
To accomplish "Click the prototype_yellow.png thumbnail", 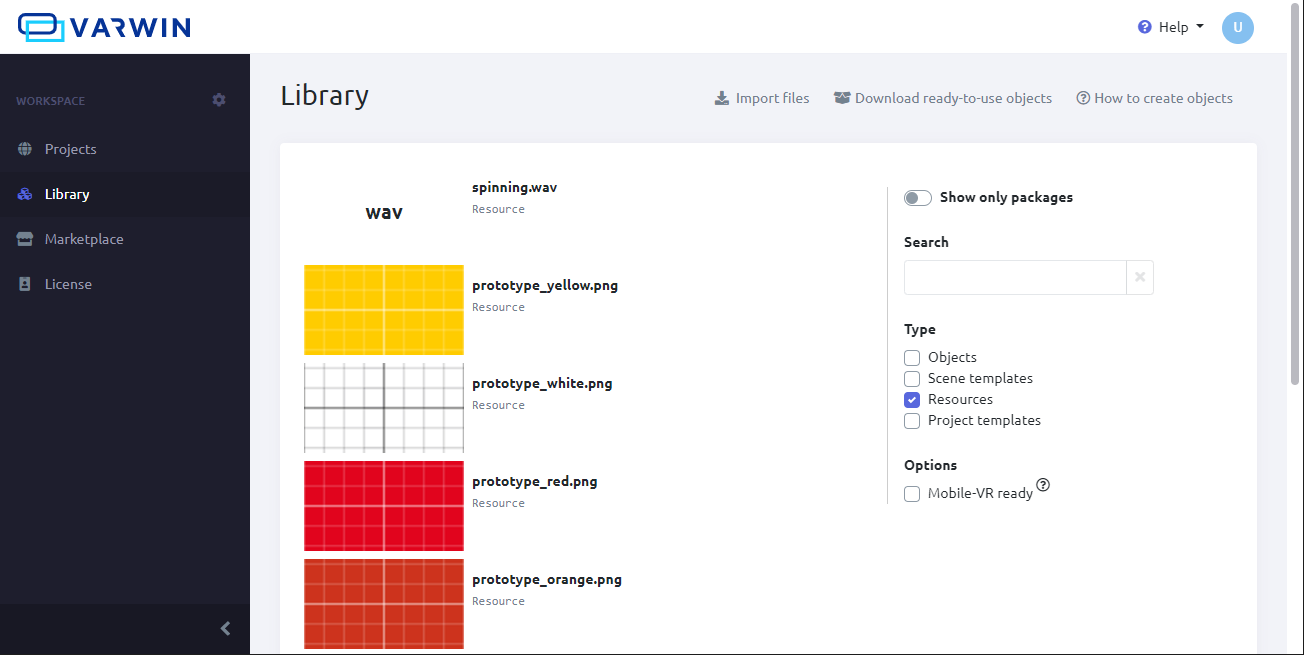I will [x=384, y=310].
